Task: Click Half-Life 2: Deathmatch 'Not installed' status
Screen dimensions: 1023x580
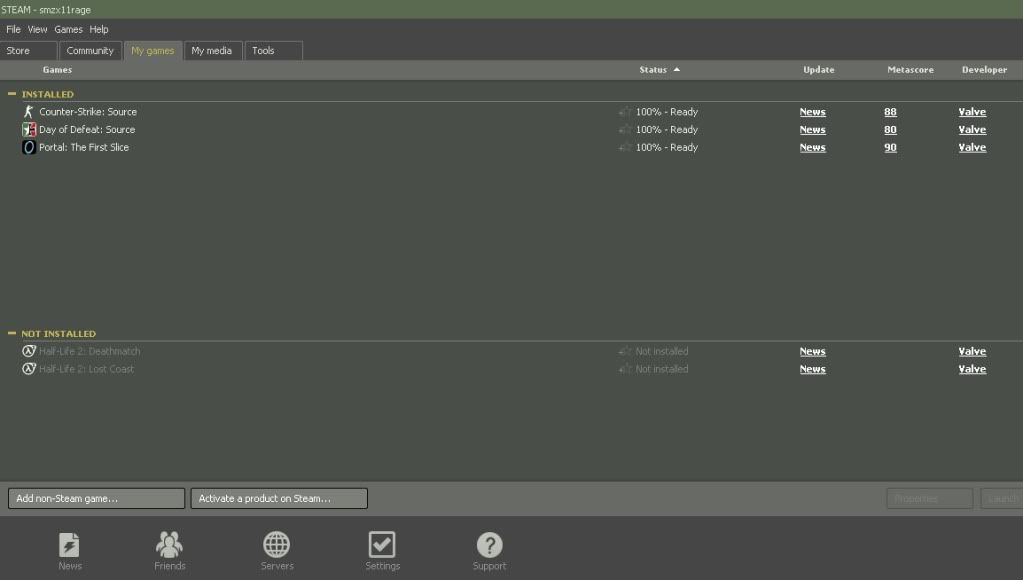Action: click(x=662, y=351)
